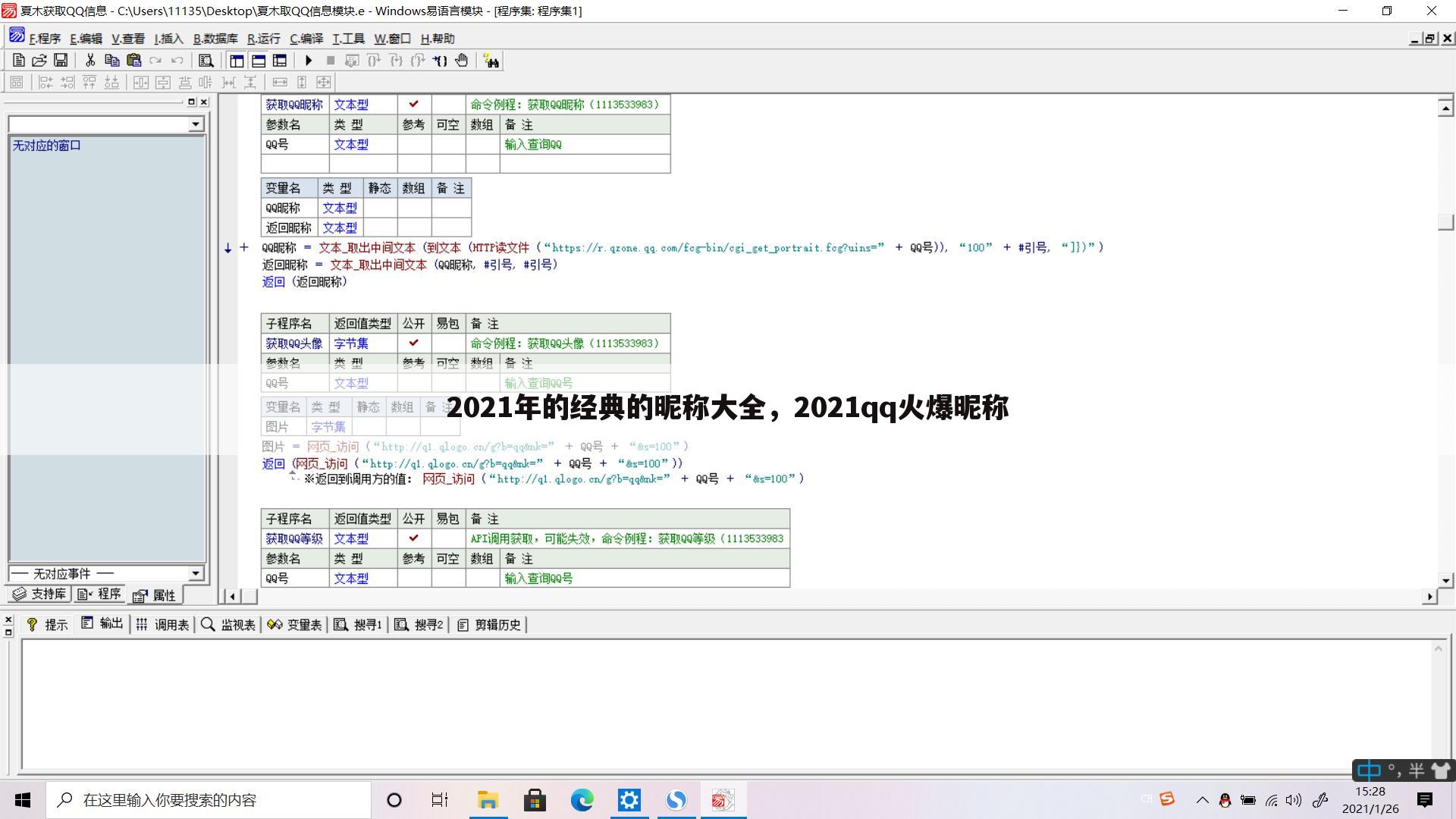Click the third window layout icon
1456x819 pixels.
tap(280, 61)
